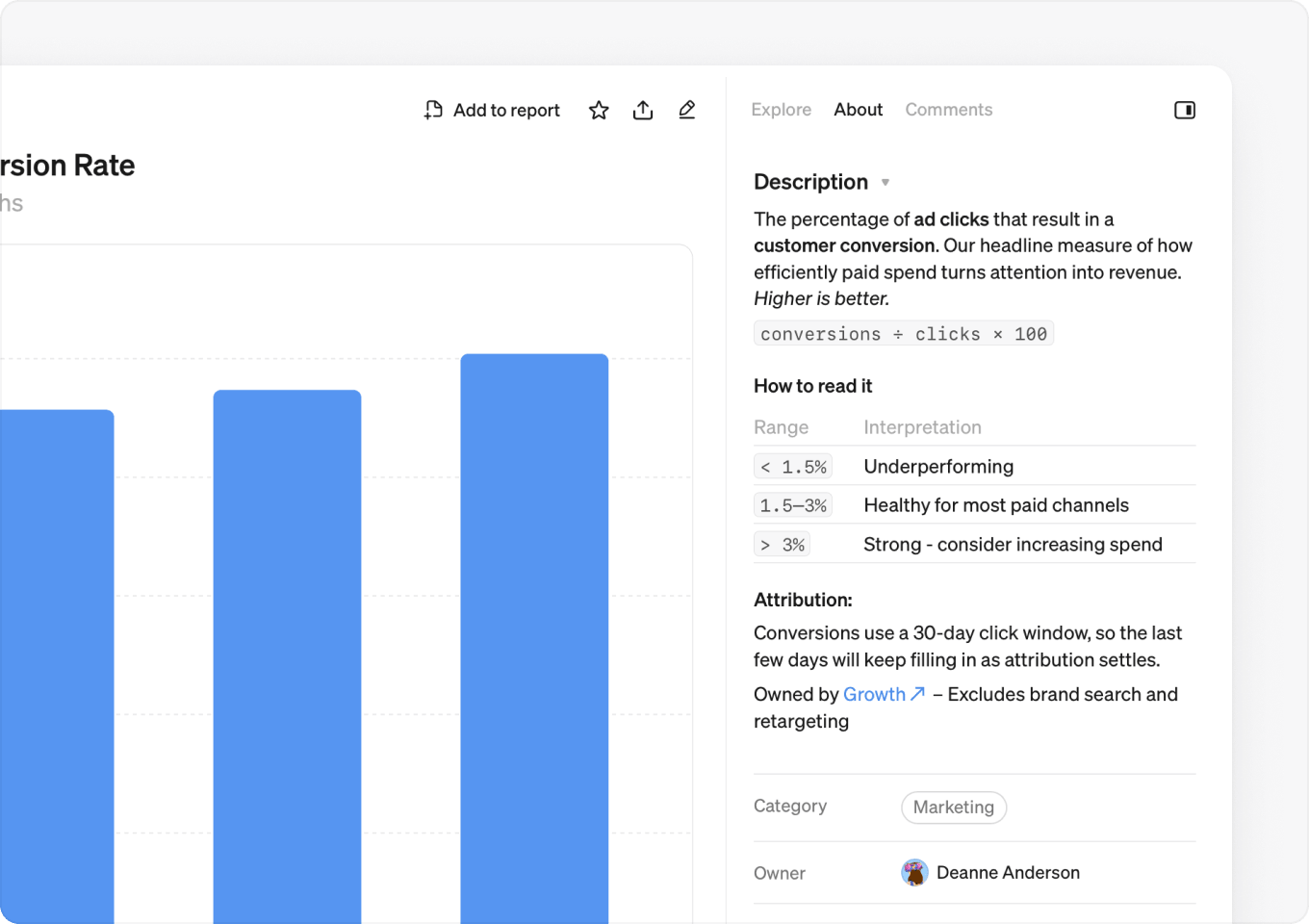Click Deanne Anderson's avatar
The height and width of the screenshot is (924, 1309).
click(x=914, y=873)
